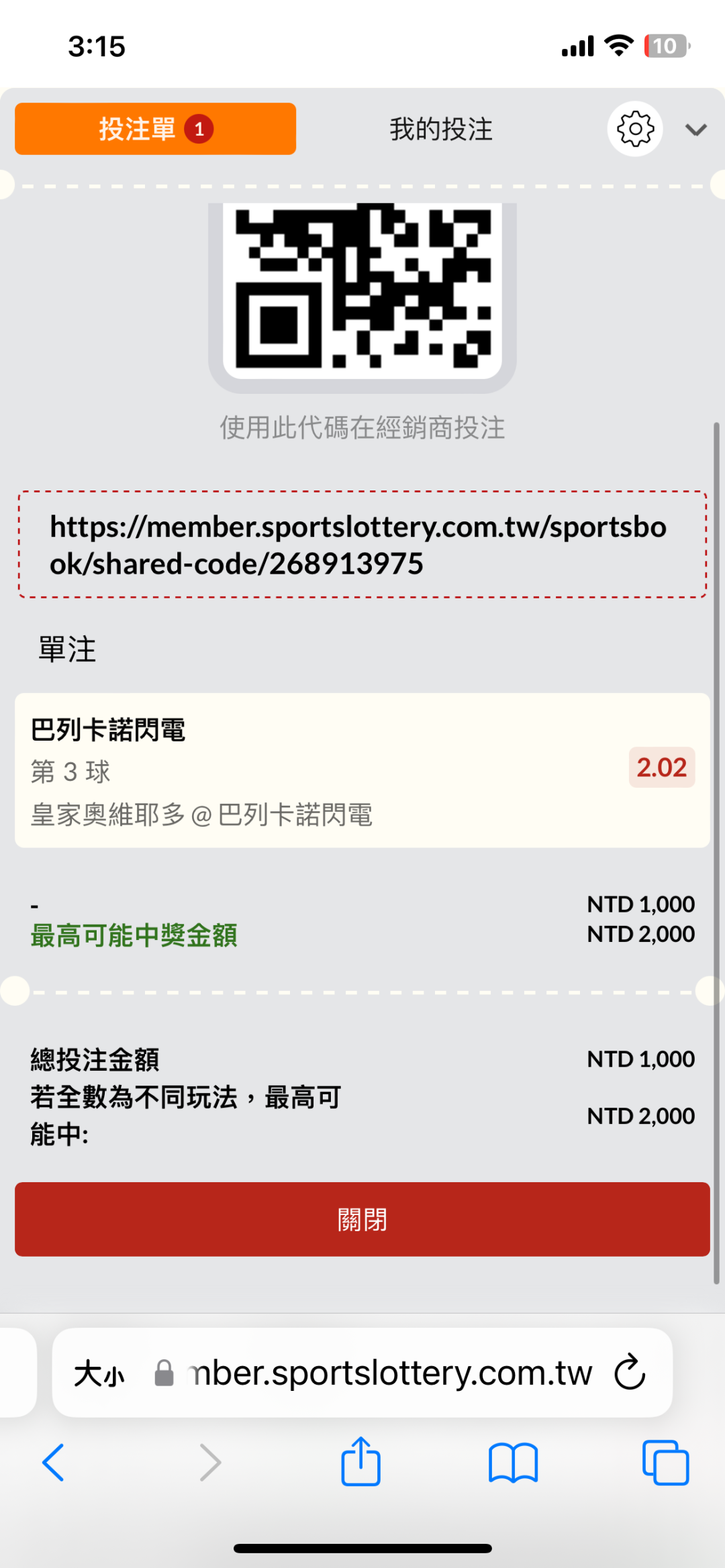Click the bet slip vertical scrollbar
Screen dimensions: 725x1568
click(716, 853)
